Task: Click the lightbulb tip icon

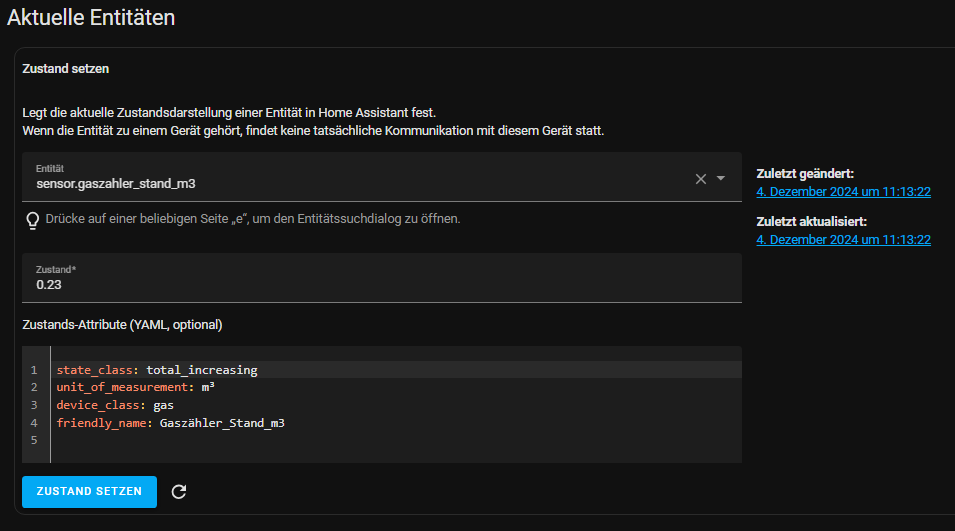Action: (x=33, y=219)
